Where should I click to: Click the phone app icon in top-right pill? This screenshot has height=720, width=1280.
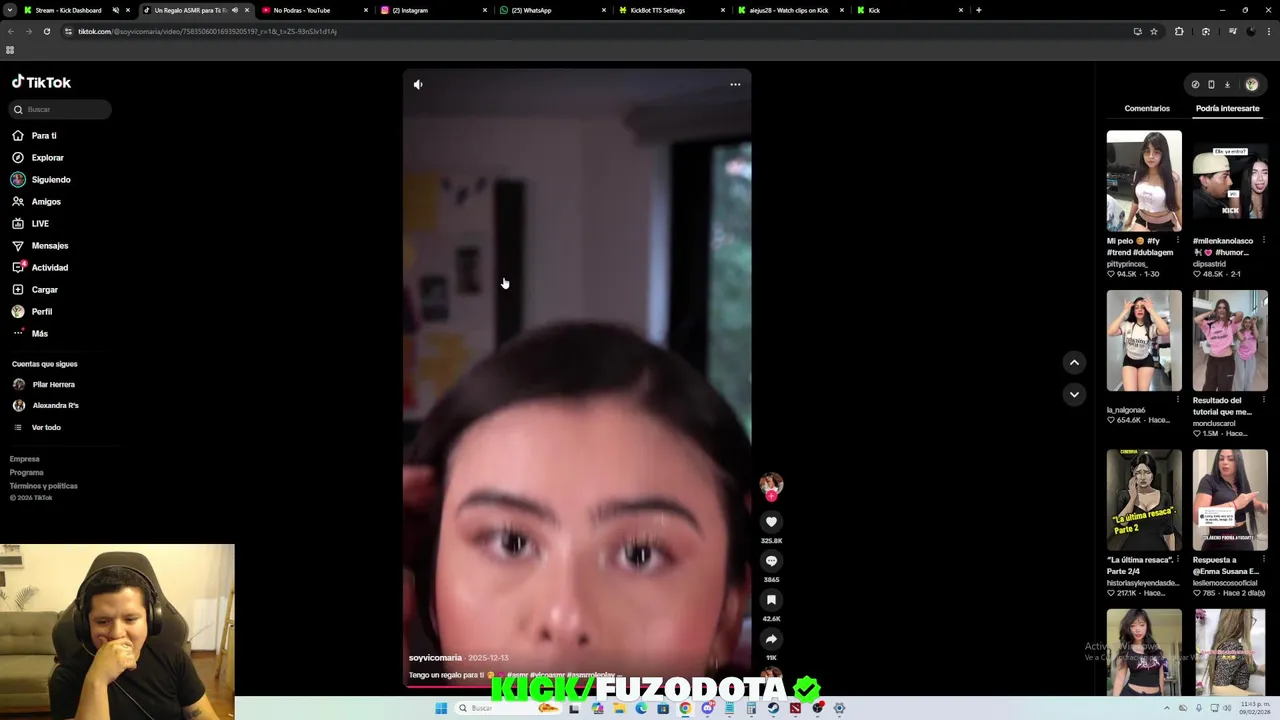pos(1211,85)
